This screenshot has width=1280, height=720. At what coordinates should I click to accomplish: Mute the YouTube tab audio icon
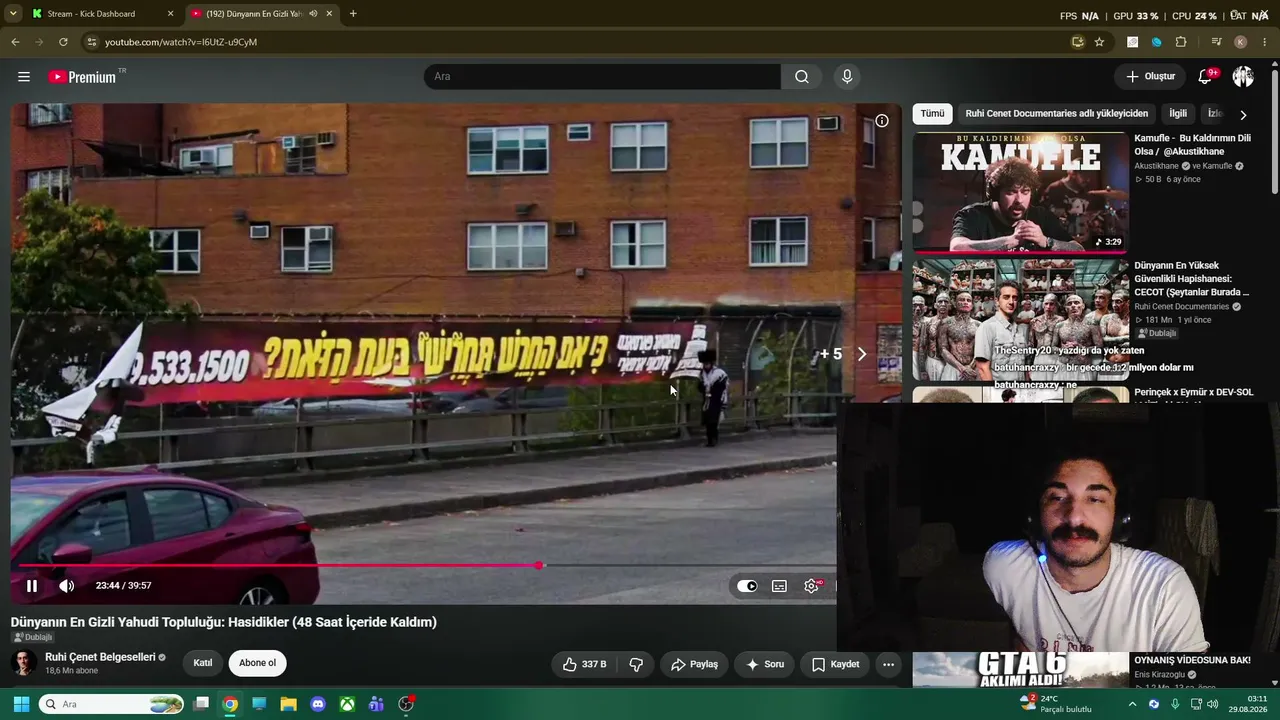[313, 14]
